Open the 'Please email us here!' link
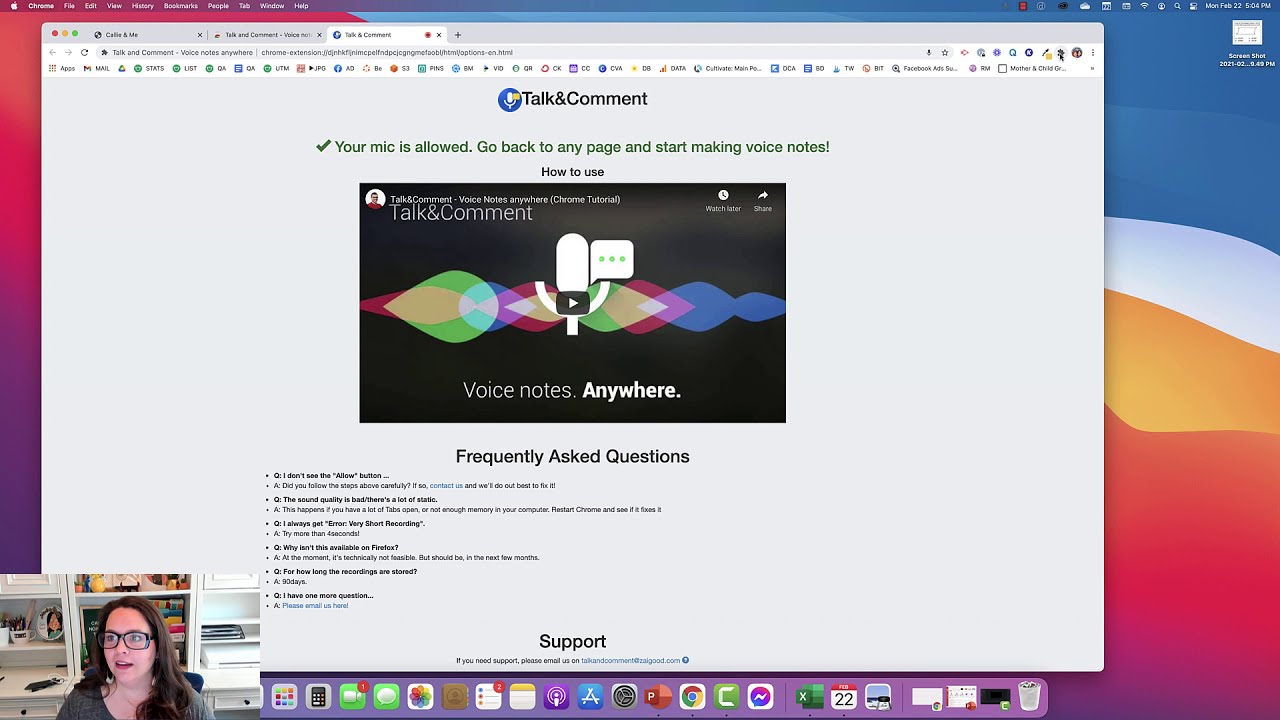The width and height of the screenshot is (1280, 720). tap(315, 606)
